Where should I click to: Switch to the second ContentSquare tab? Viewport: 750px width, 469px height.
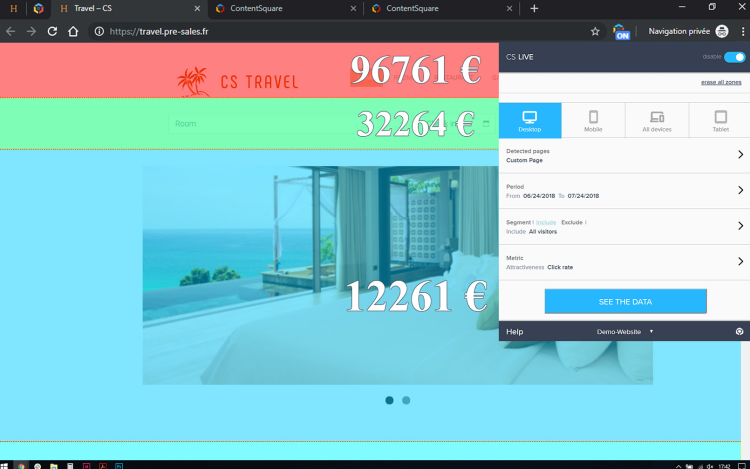pos(440,8)
